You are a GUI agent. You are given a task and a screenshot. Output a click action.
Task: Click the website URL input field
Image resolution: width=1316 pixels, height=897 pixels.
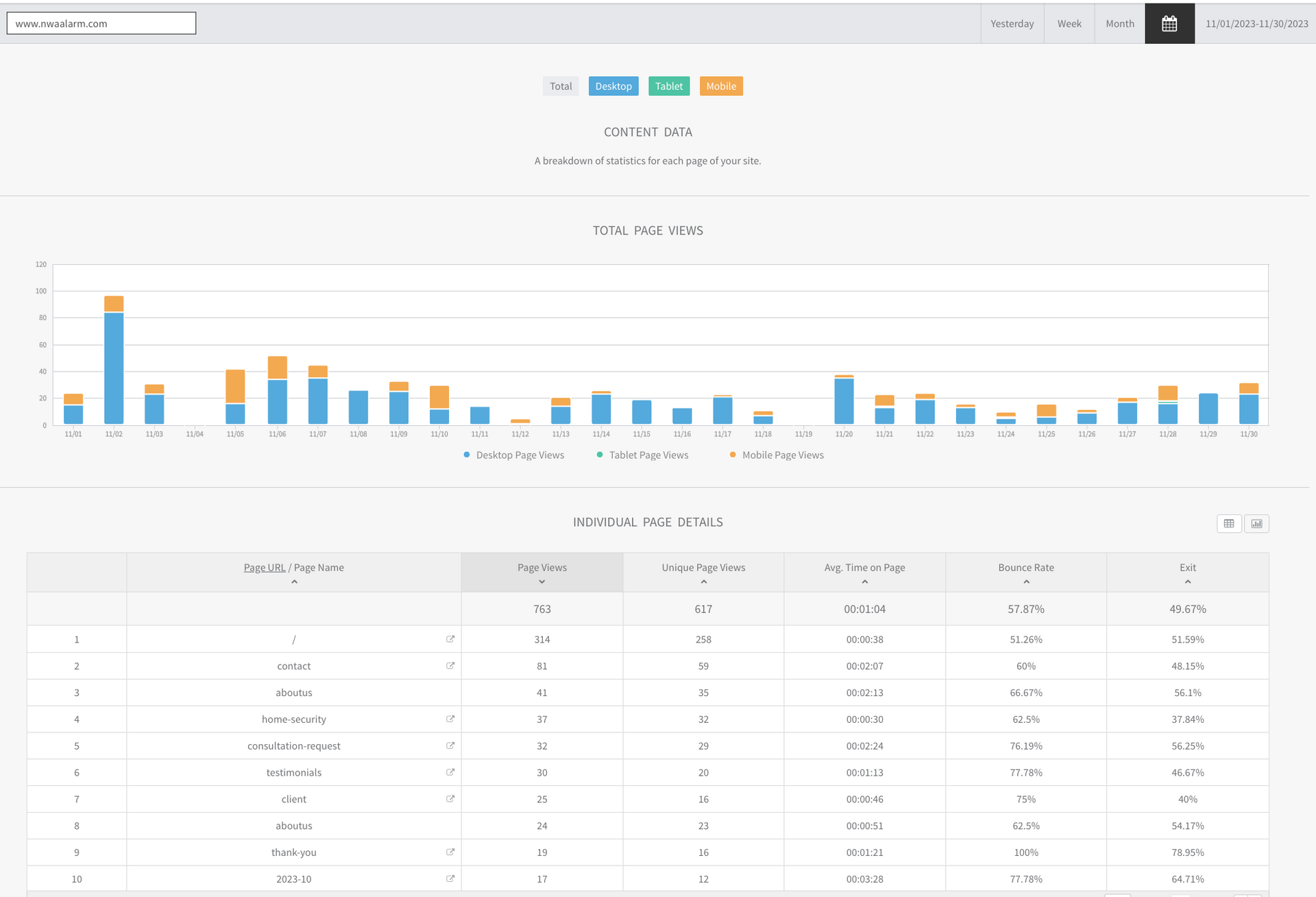point(101,23)
